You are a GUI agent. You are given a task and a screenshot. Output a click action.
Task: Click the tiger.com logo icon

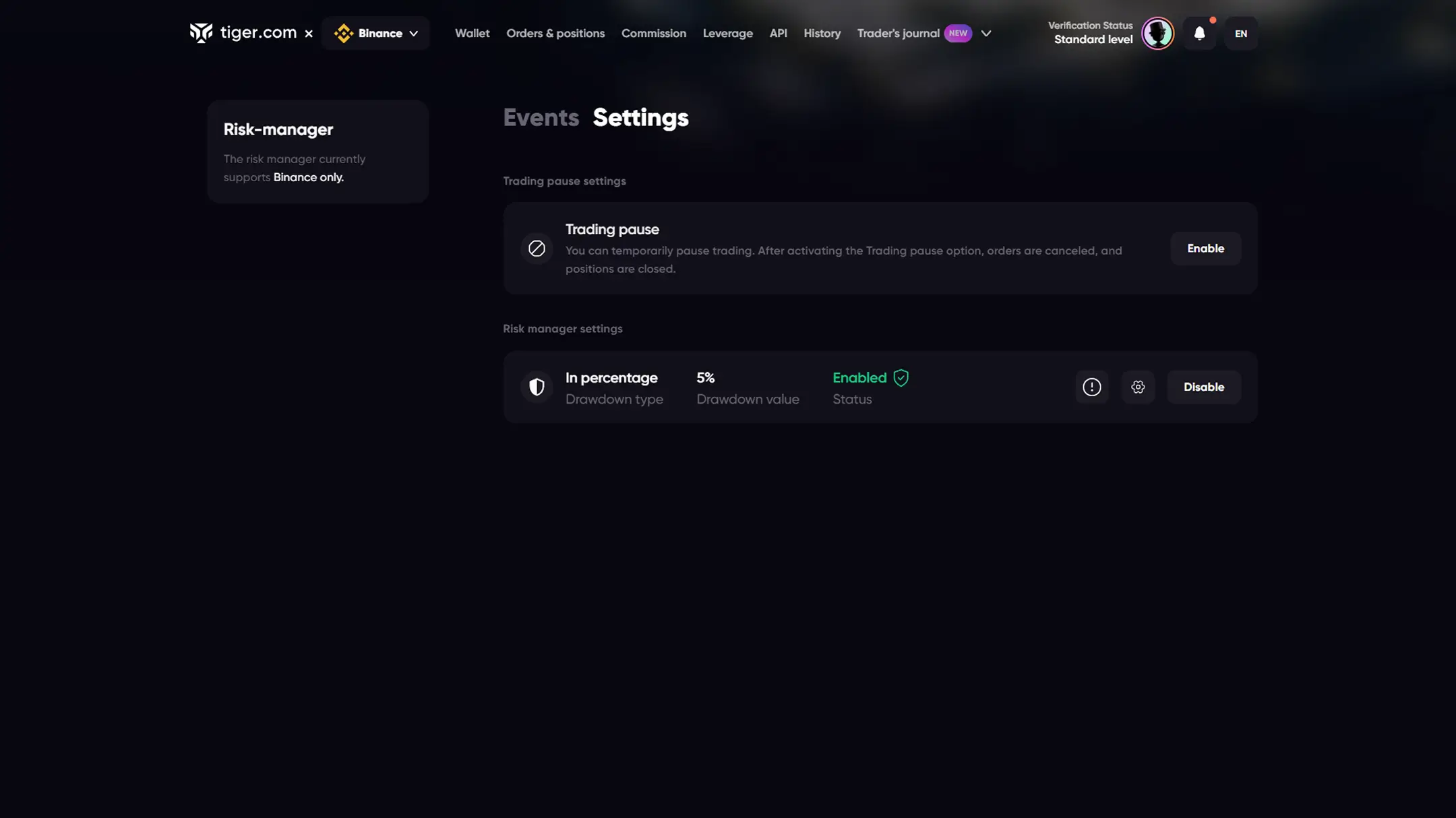click(x=201, y=33)
